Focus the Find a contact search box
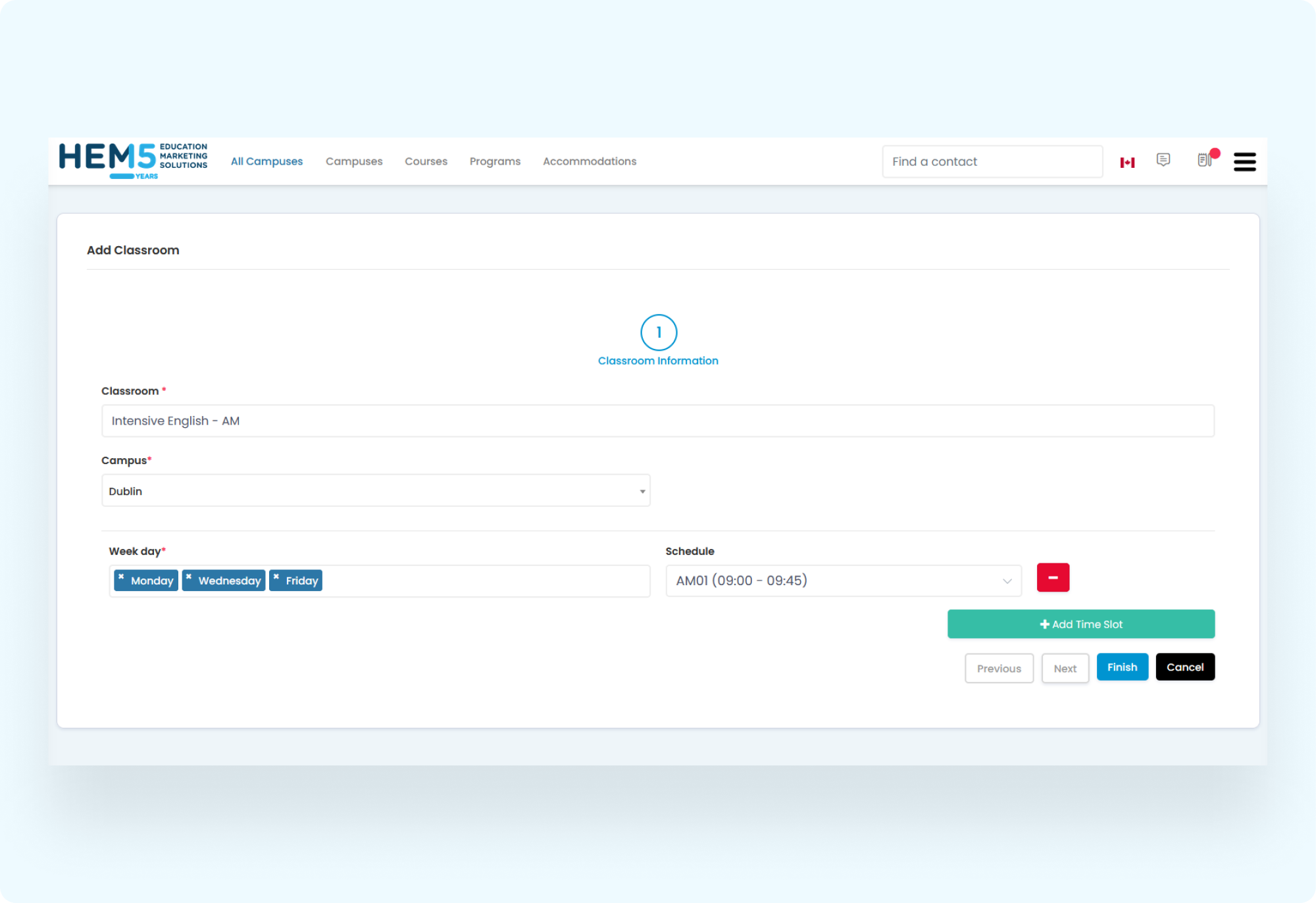 992,162
